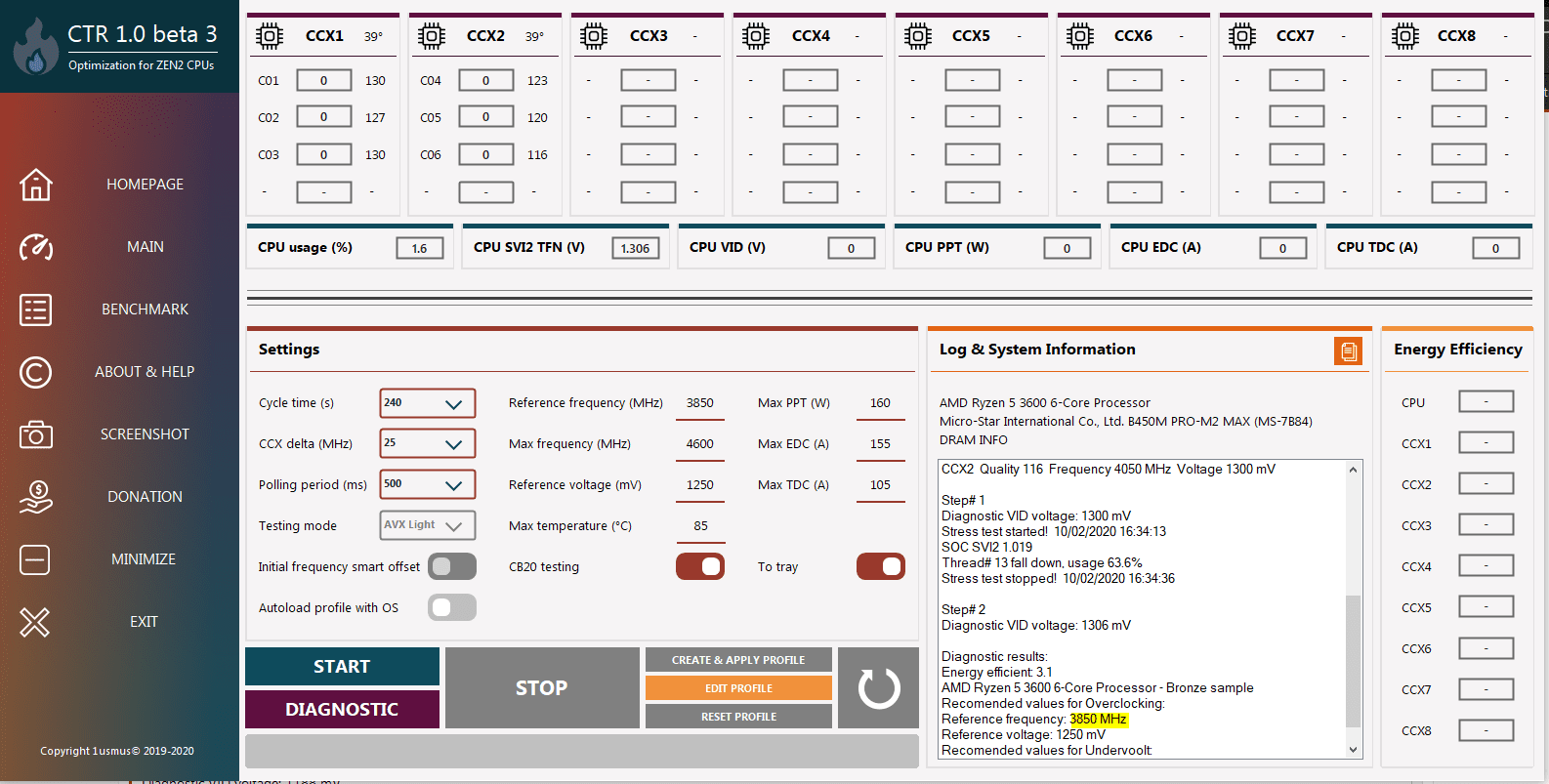Open the BENCHMARK page
1549x784 pixels.
(x=145, y=309)
